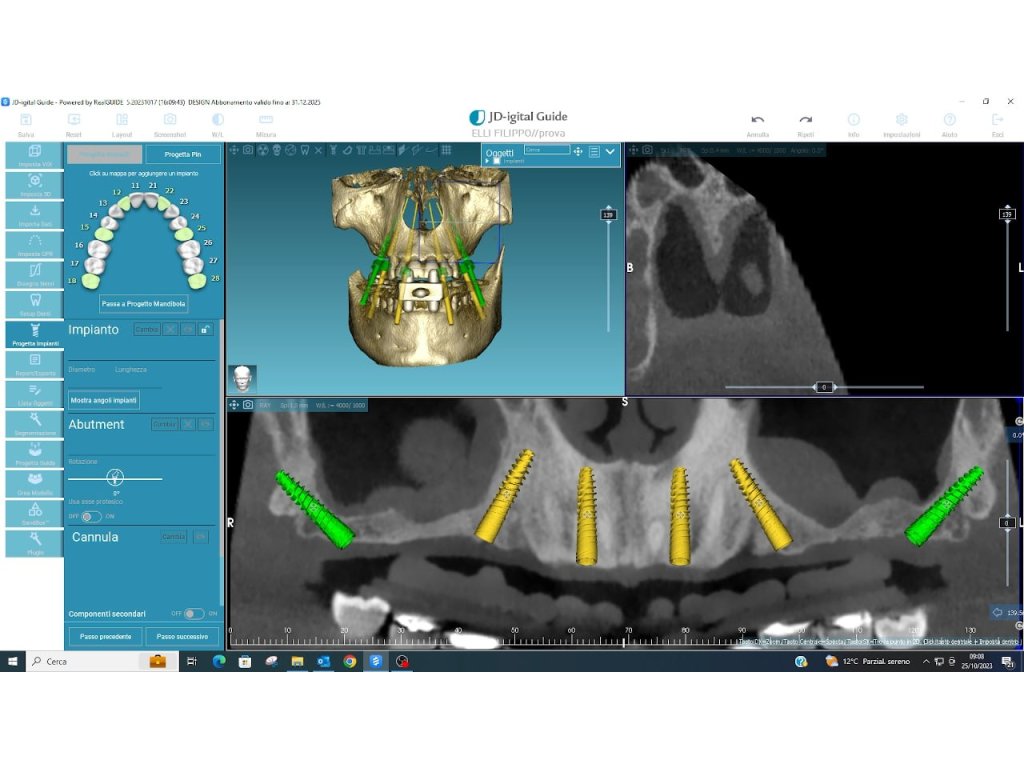Open the Importa VOI step
The height and width of the screenshot is (768, 1024).
coord(35,155)
